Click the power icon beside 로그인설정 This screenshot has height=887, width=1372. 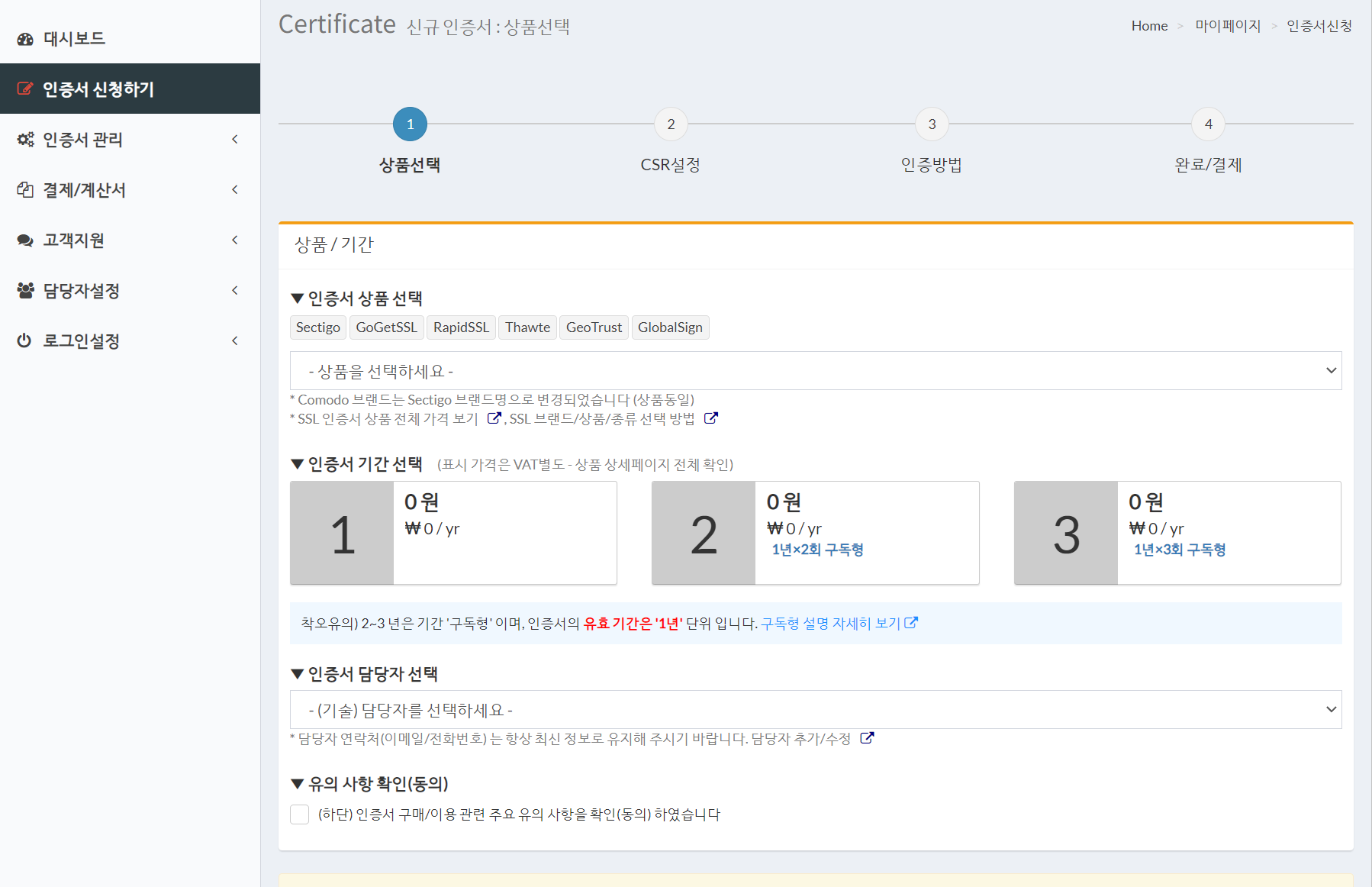24,340
